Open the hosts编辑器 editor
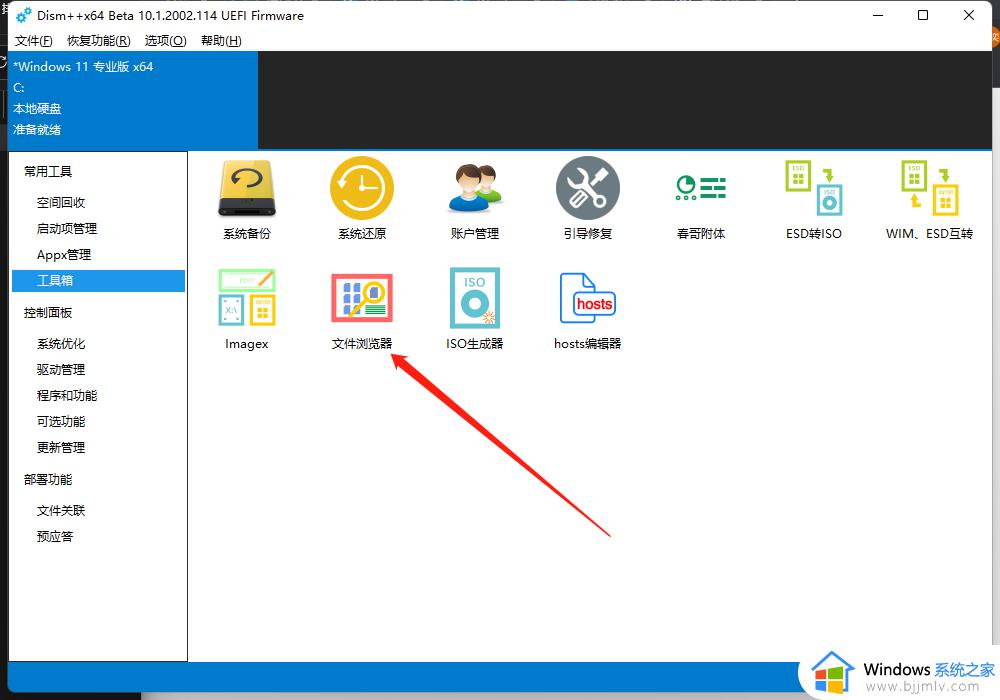The width and height of the screenshot is (1000, 700). pos(587,297)
